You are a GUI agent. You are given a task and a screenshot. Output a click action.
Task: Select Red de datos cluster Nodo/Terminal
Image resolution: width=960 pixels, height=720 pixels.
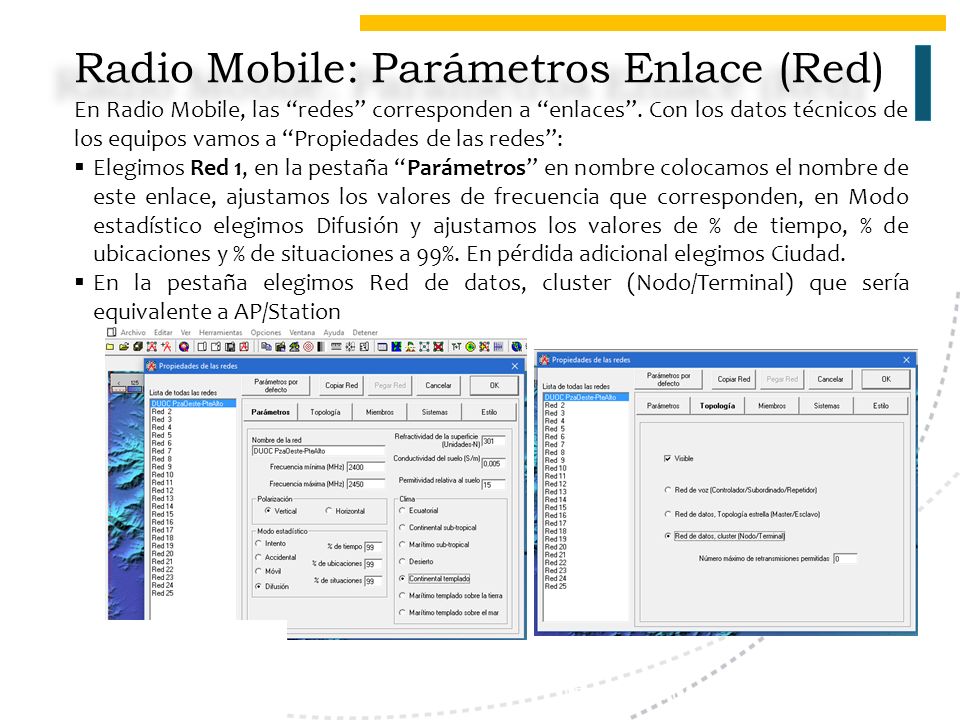pos(668,536)
